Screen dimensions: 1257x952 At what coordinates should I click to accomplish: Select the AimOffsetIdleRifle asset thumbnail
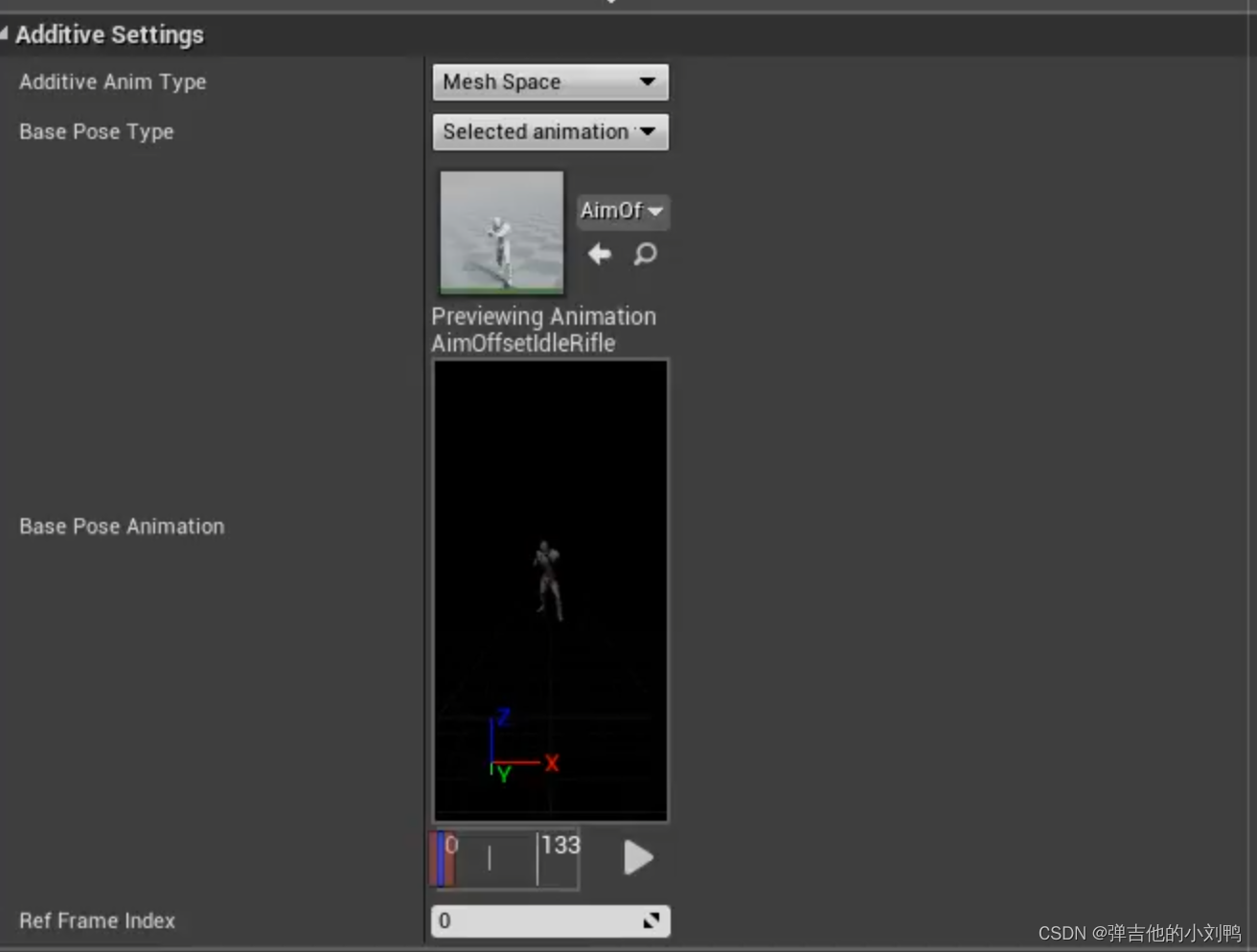[501, 232]
